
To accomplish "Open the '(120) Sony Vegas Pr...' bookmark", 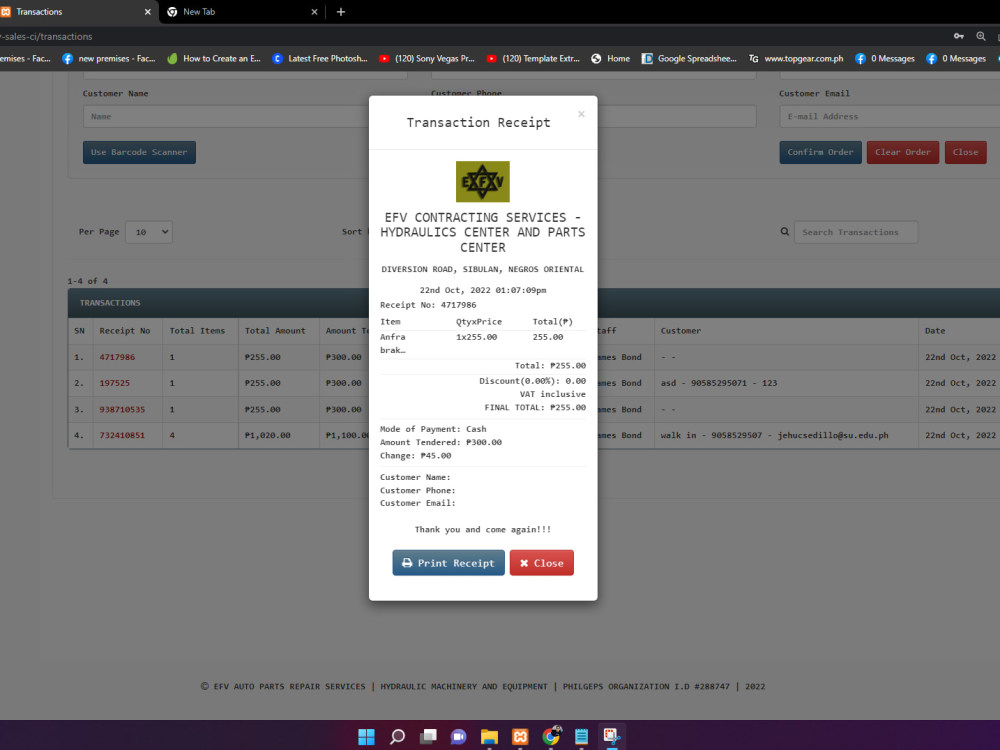I will point(427,59).
